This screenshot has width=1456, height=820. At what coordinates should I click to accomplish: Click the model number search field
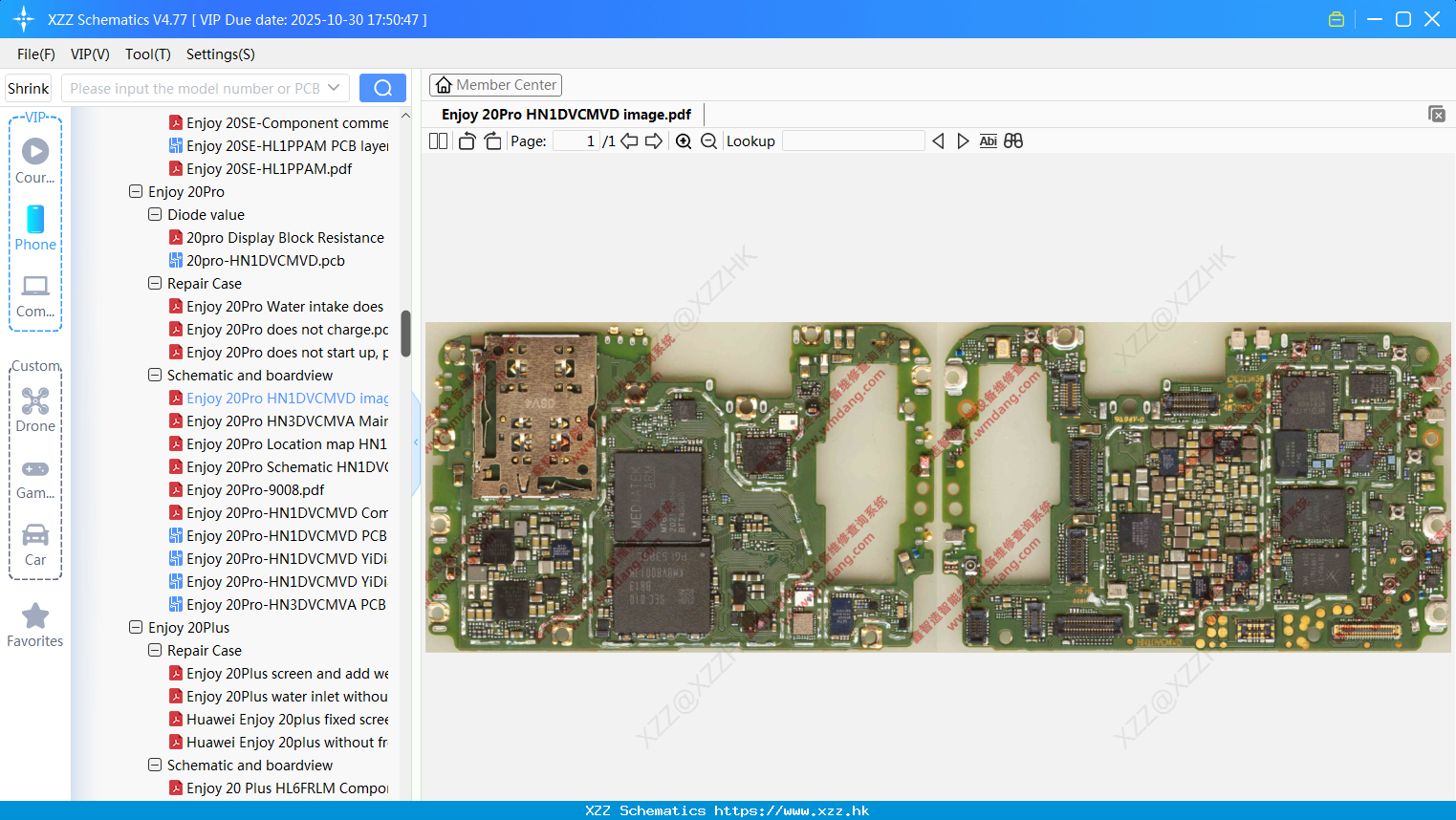pos(195,88)
